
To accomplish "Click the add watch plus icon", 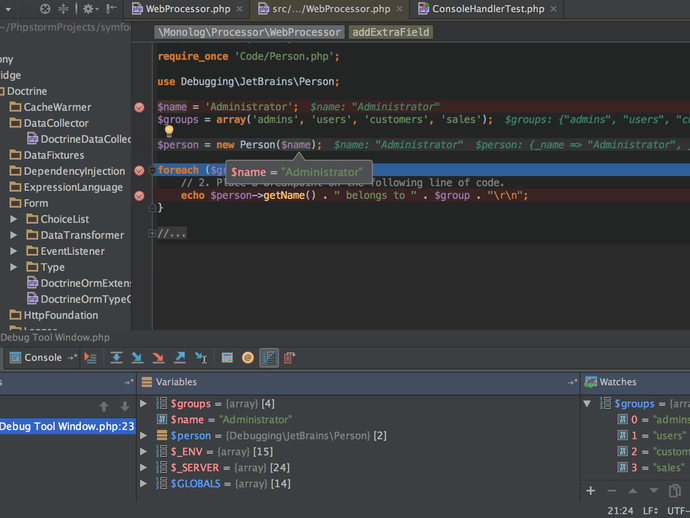I will pyautogui.click(x=590, y=490).
